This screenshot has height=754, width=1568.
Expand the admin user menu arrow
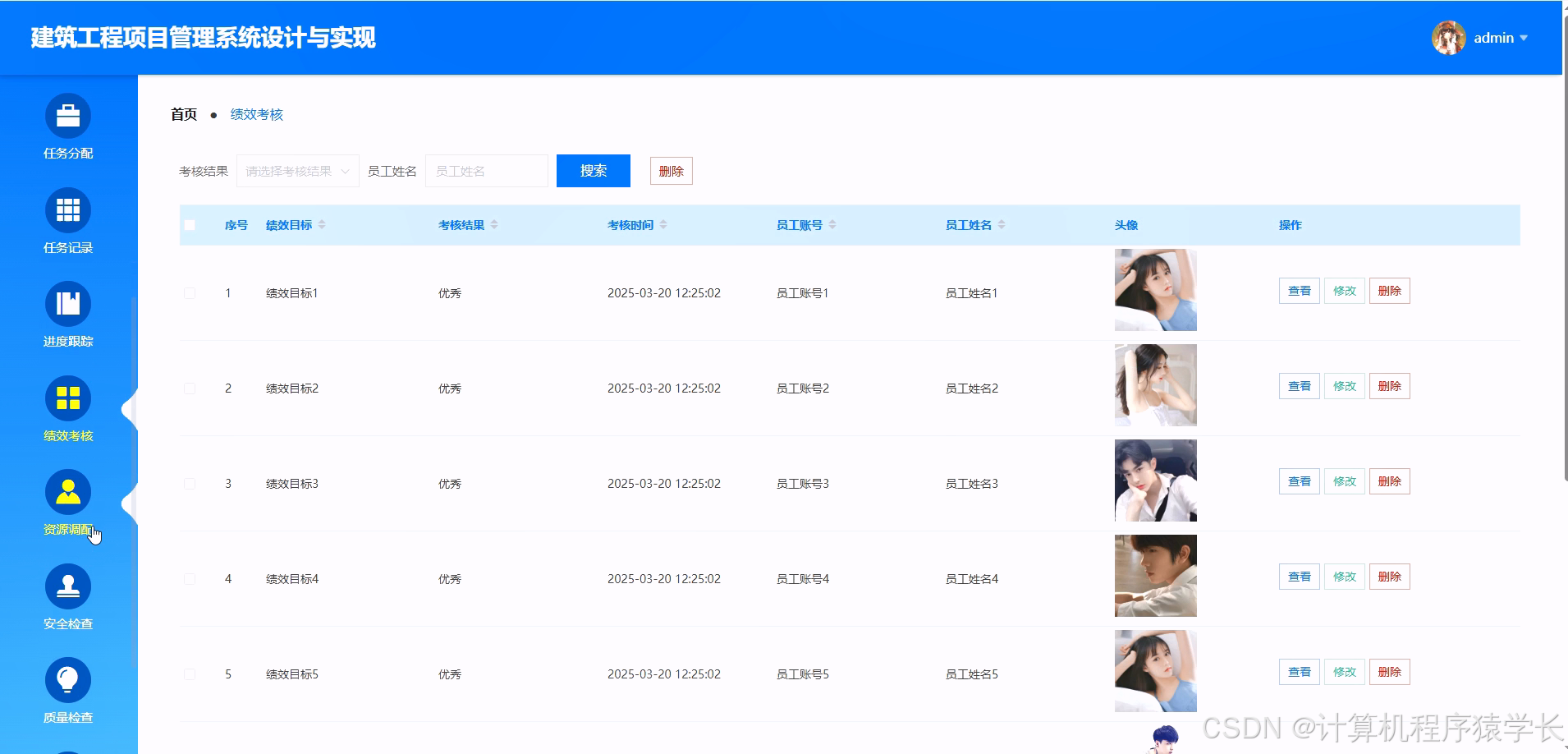1524,38
